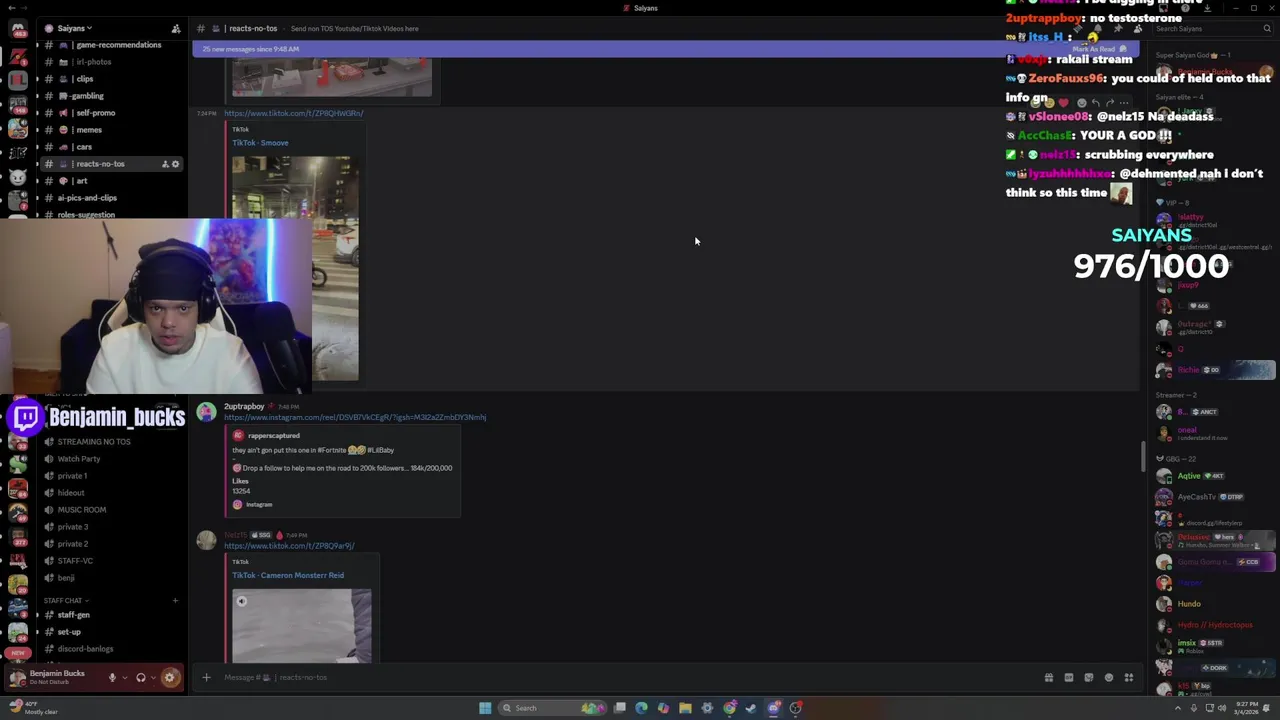
Task: Open User Settings gear icon
Action: point(170,677)
